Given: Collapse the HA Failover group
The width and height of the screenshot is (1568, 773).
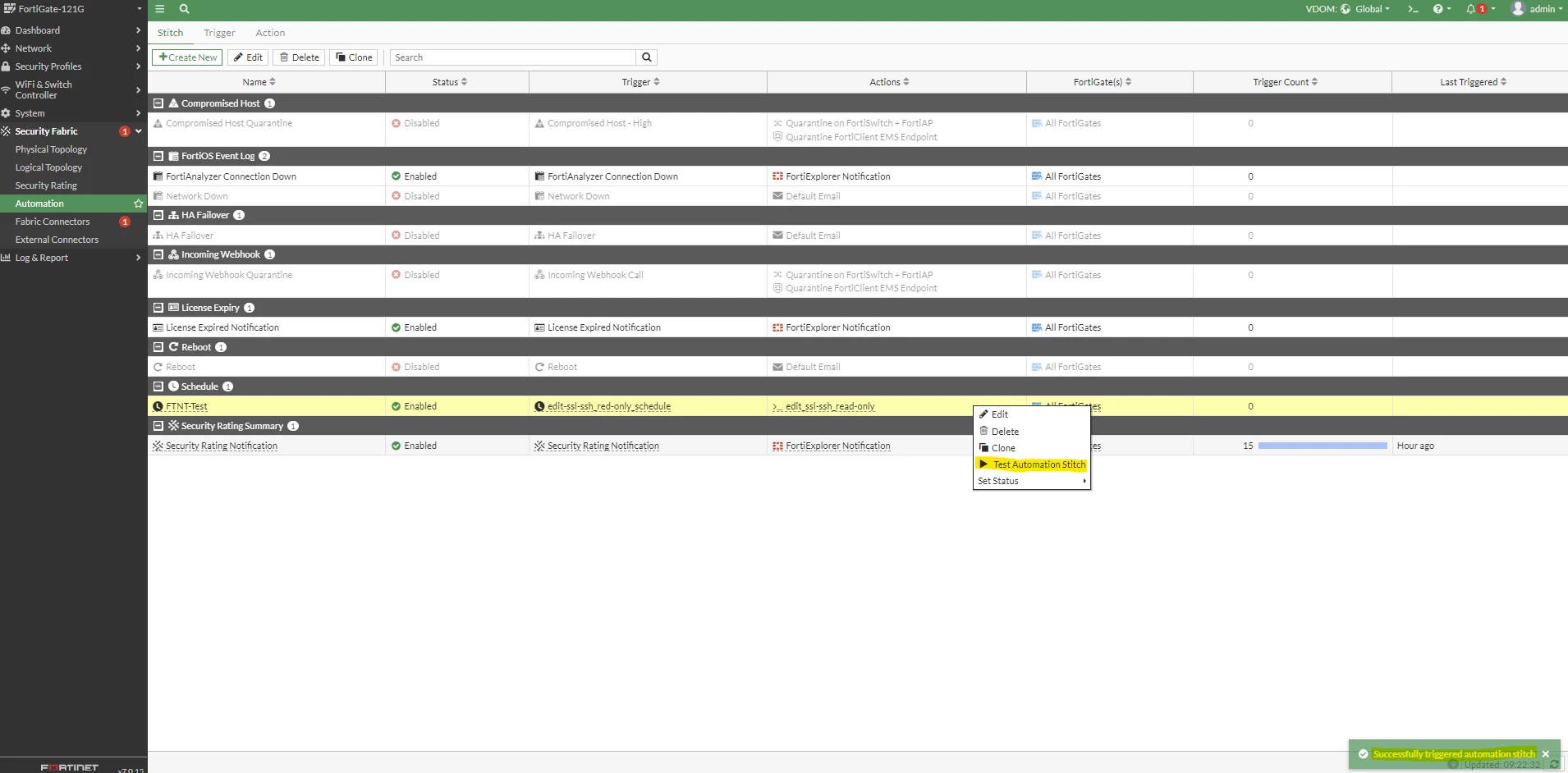Looking at the screenshot, I should tap(158, 215).
